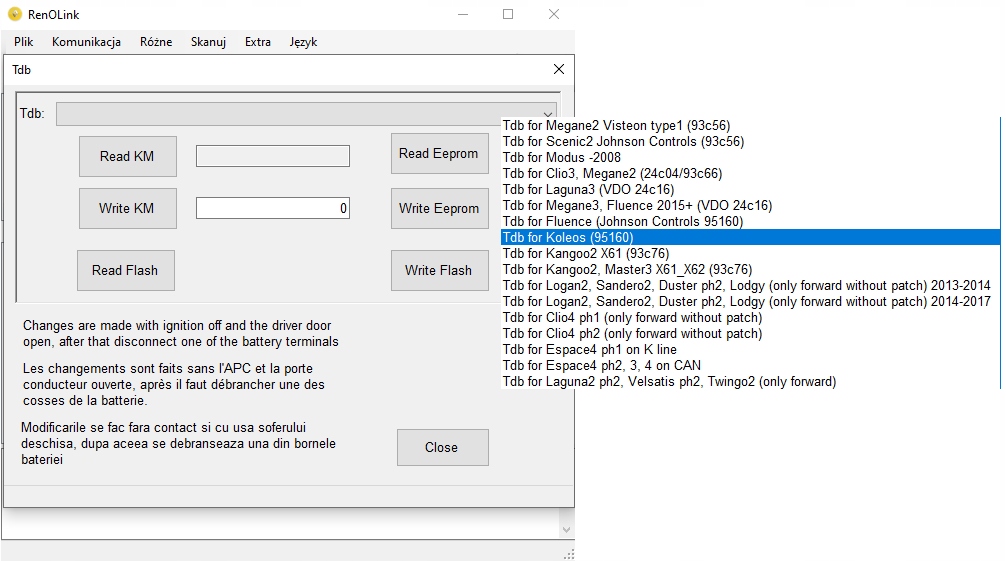The width and height of the screenshot is (1006, 561).
Task: Click the Read KM output field
Action: pos(272,156)
